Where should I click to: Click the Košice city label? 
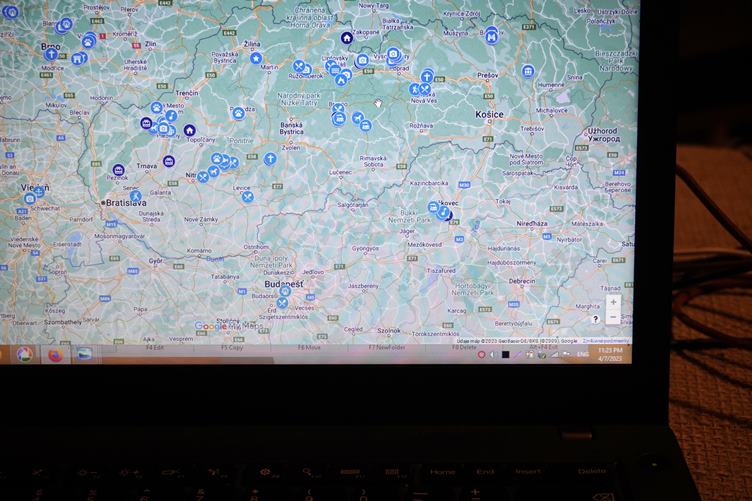(489, 114)
